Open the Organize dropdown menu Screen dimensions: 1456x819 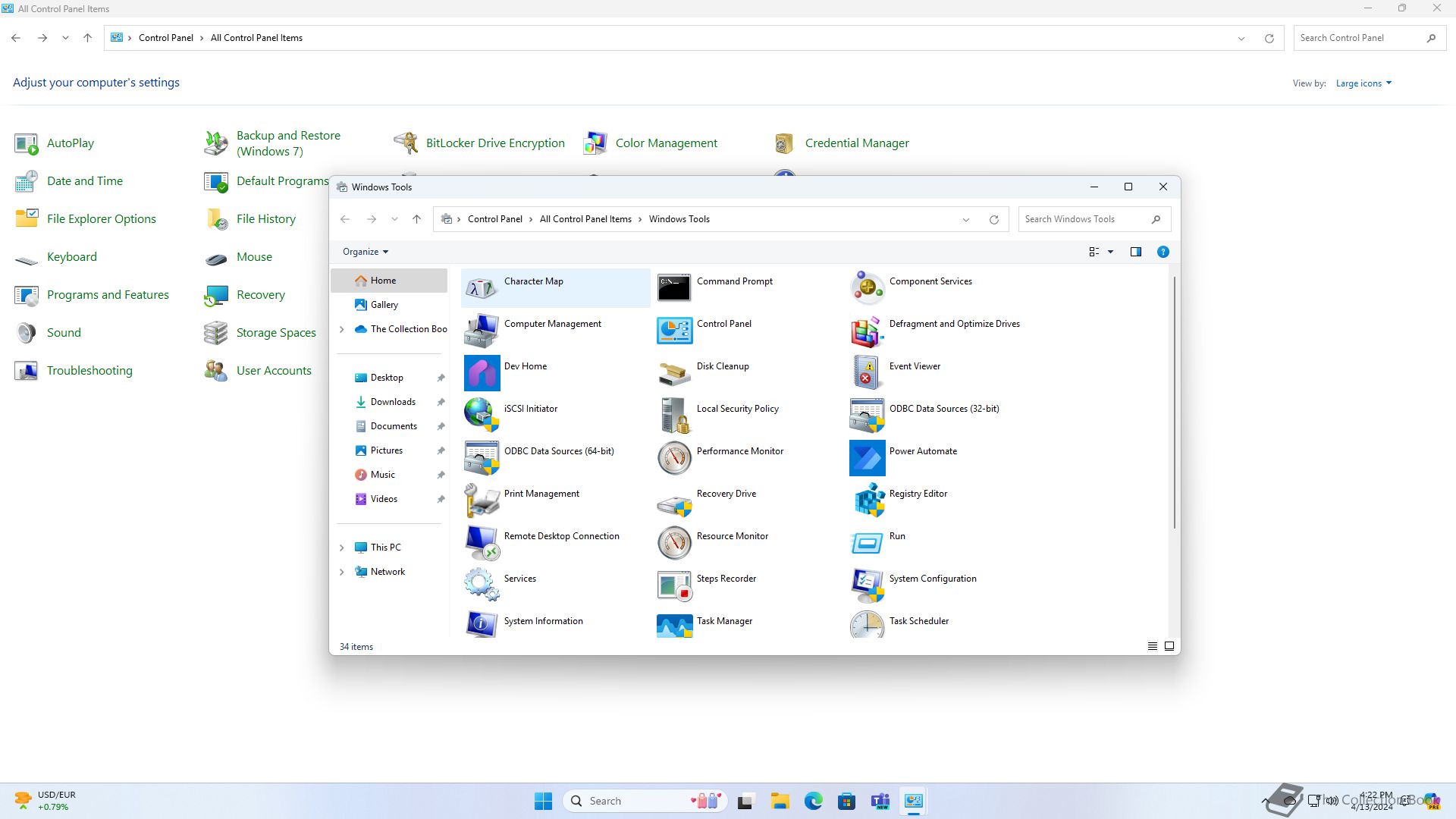click(x=365, y=252)
